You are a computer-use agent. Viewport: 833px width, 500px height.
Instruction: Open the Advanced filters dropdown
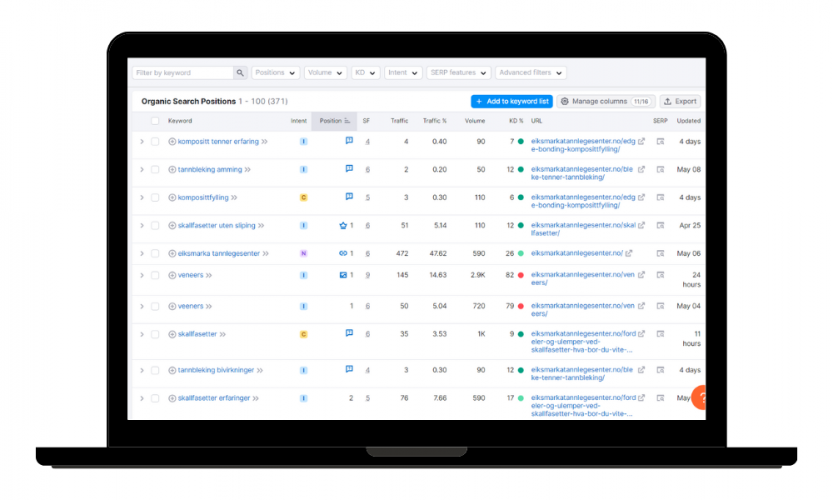pyautogui.click(x=531, y=73)
